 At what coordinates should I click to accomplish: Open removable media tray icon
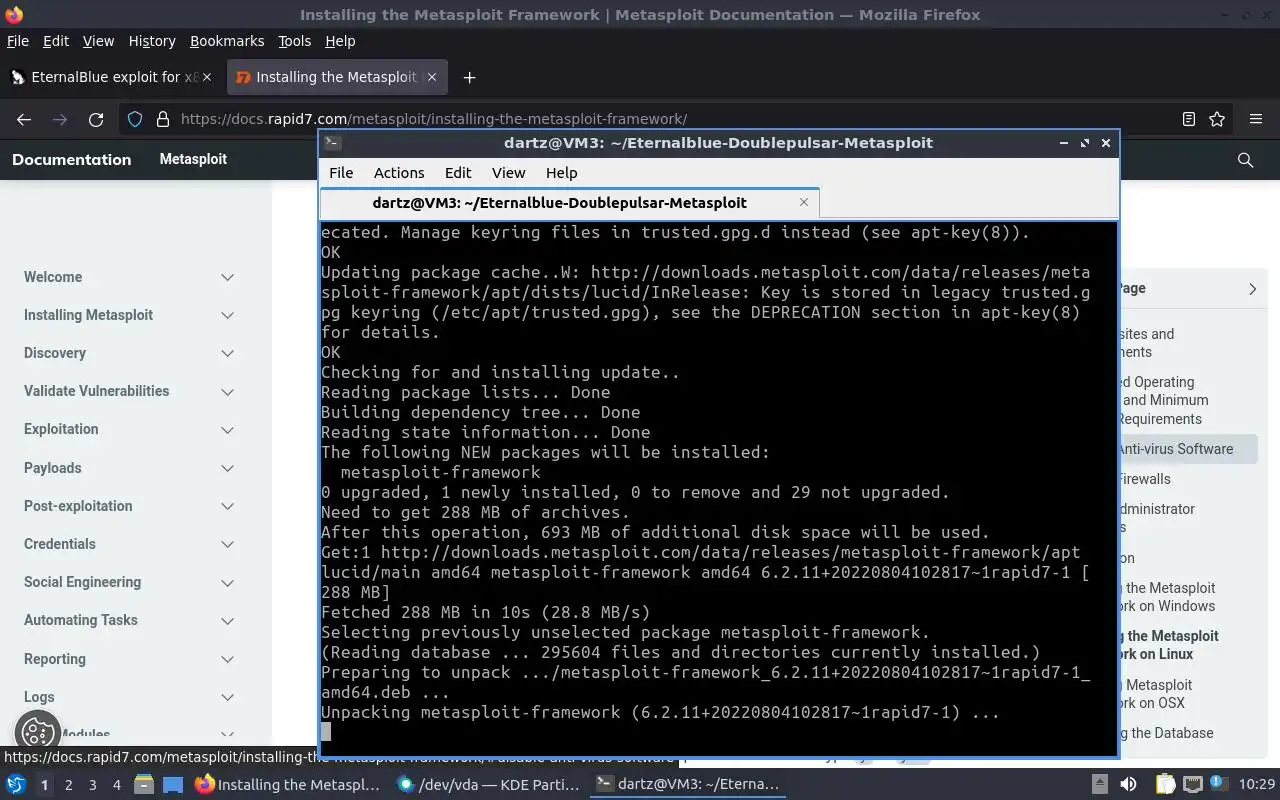pyautogui.click(x=1099, y=785)
